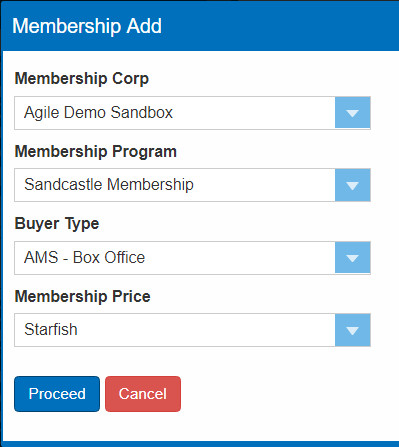Select the 'AMS - Box Office' text value
This screenshot has width=399, height=447.
coord(85,258)
